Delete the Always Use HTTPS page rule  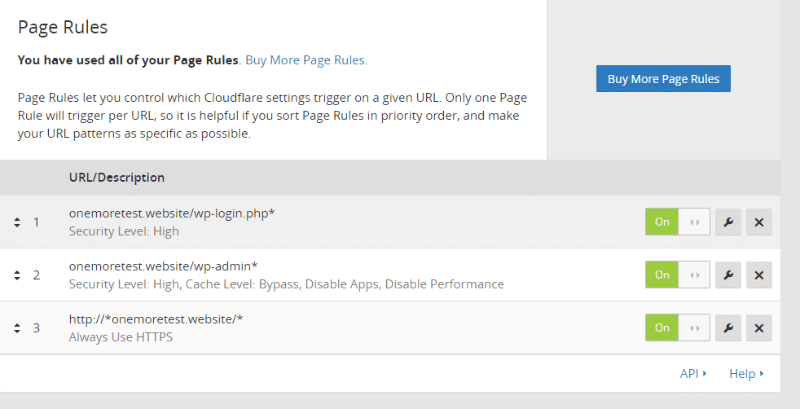tap(759, 327)
